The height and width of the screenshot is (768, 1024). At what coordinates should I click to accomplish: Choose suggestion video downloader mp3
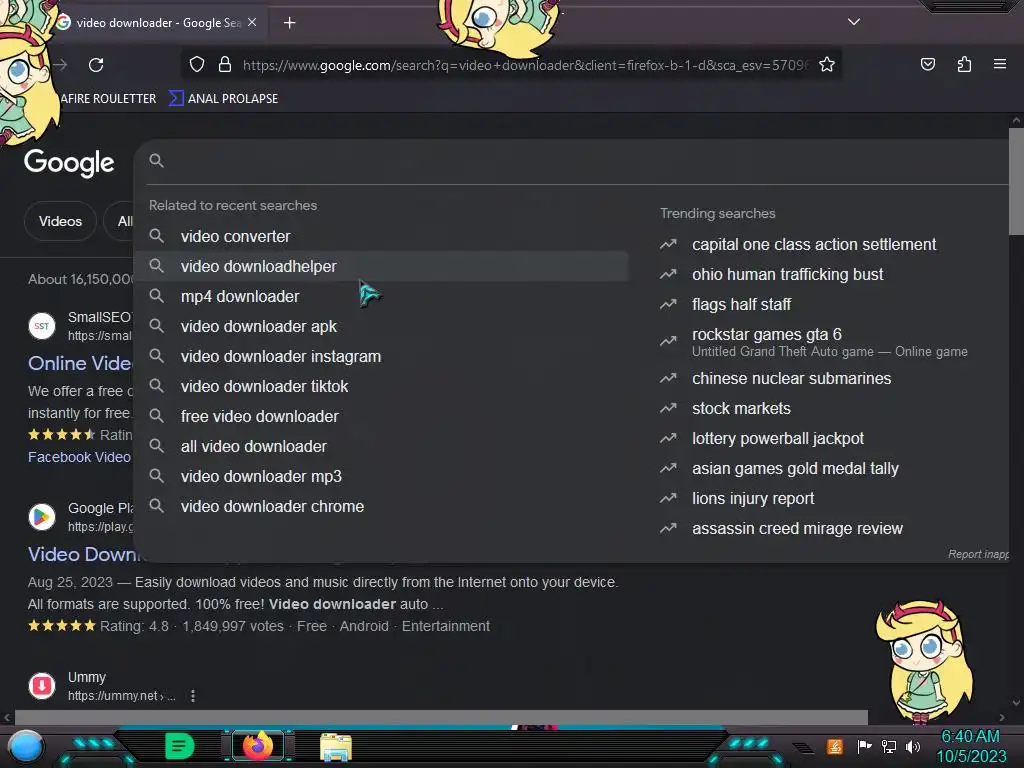pos(381,477)
